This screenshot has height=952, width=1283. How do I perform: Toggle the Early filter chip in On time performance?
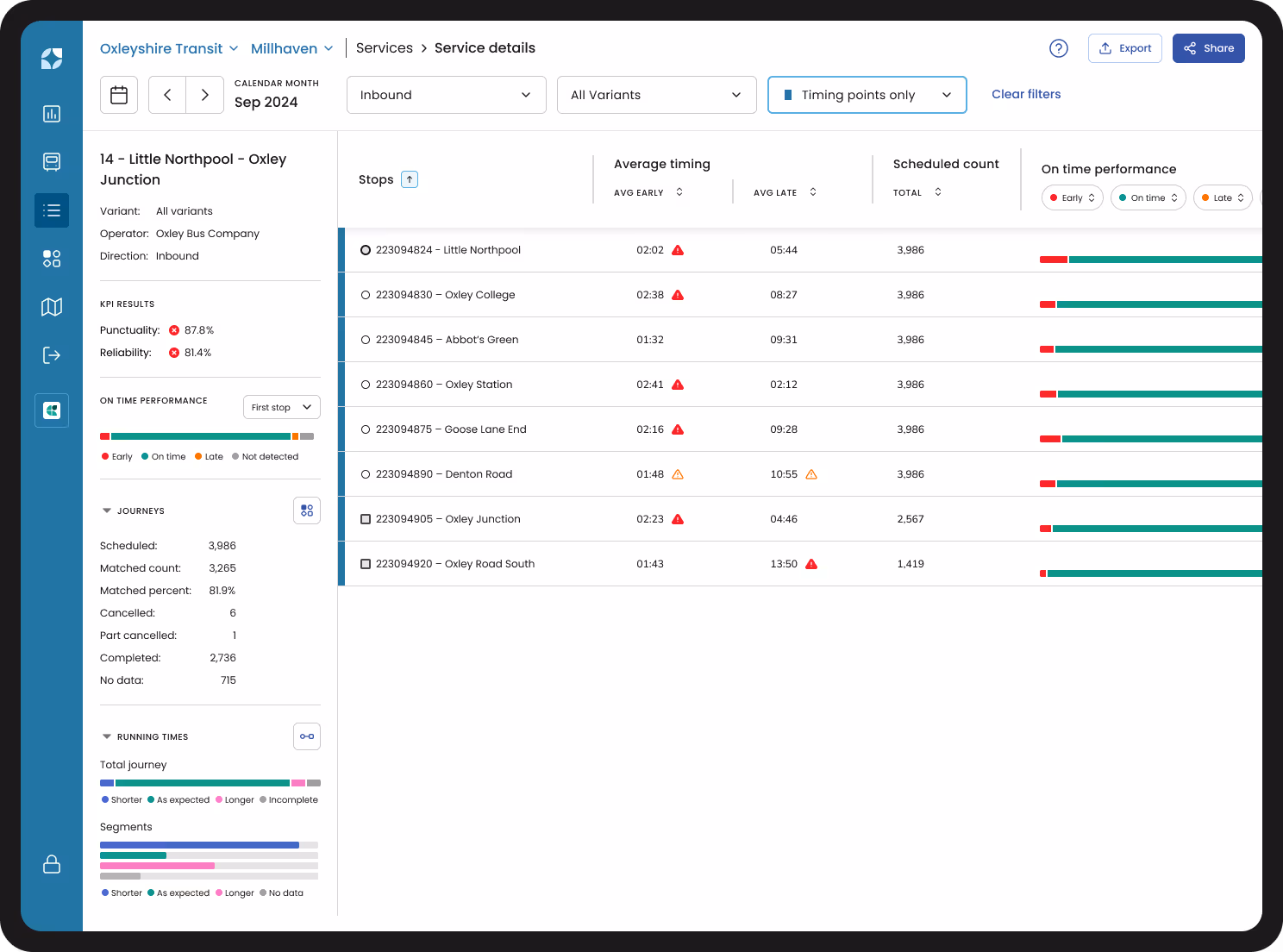click(1072, 197)
